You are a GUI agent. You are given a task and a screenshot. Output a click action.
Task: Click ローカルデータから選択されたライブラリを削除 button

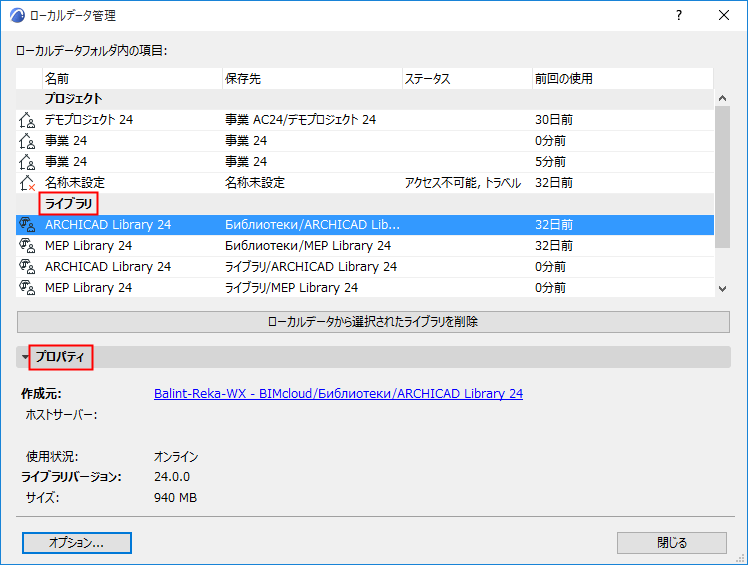[x=374, y=322]
